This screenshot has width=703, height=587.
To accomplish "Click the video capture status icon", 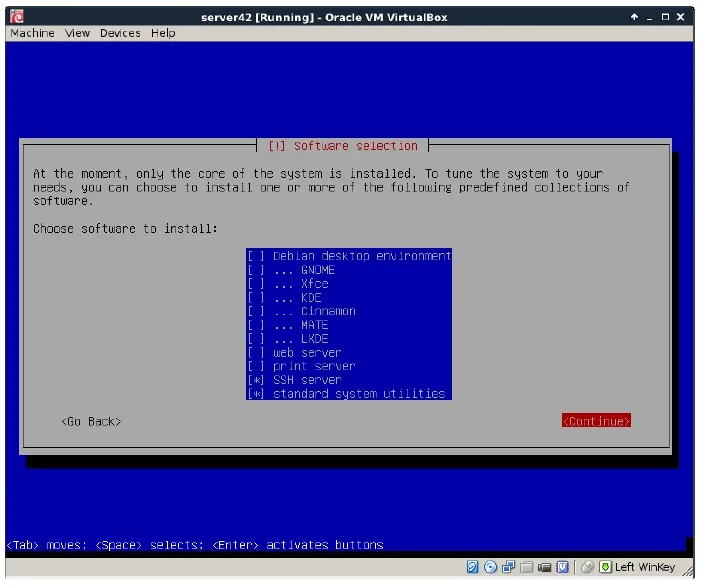I will [544, 567].
